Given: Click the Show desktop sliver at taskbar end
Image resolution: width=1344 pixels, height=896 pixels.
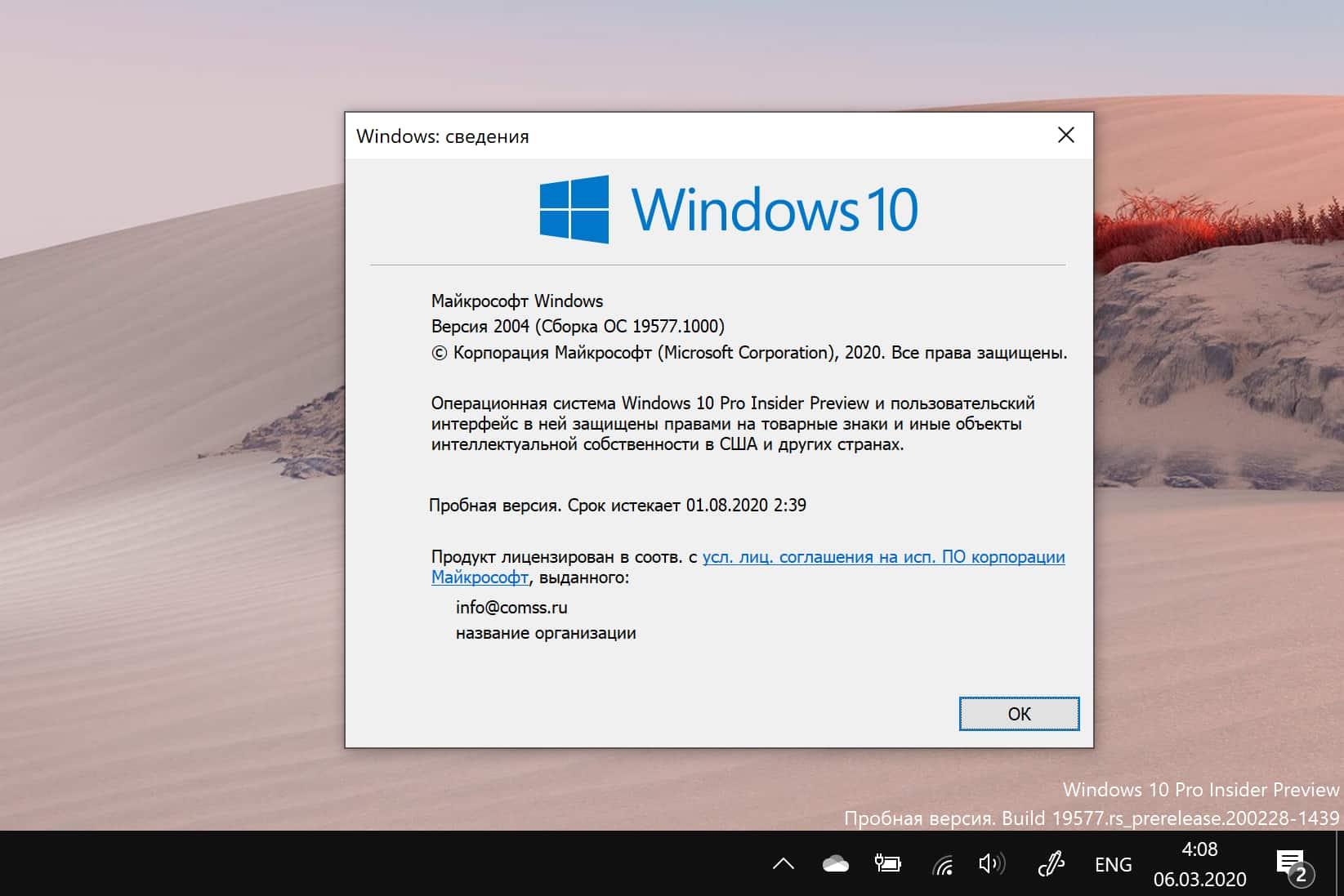Looking at the screenshot, I should 1340,864.
